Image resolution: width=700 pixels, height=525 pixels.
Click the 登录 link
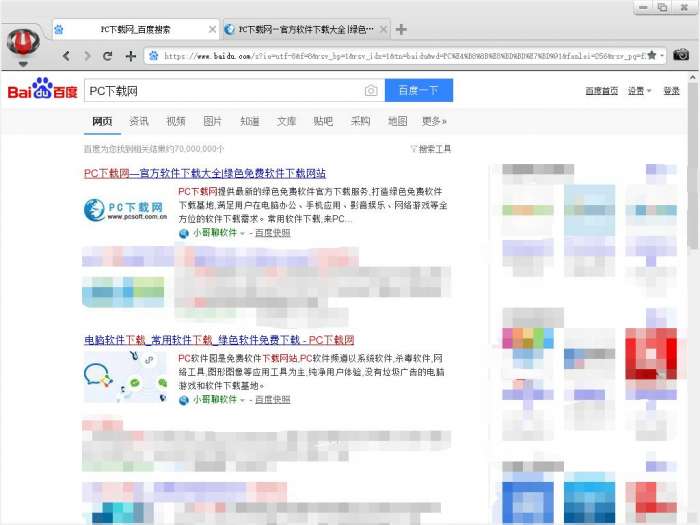tap(671, 91)
